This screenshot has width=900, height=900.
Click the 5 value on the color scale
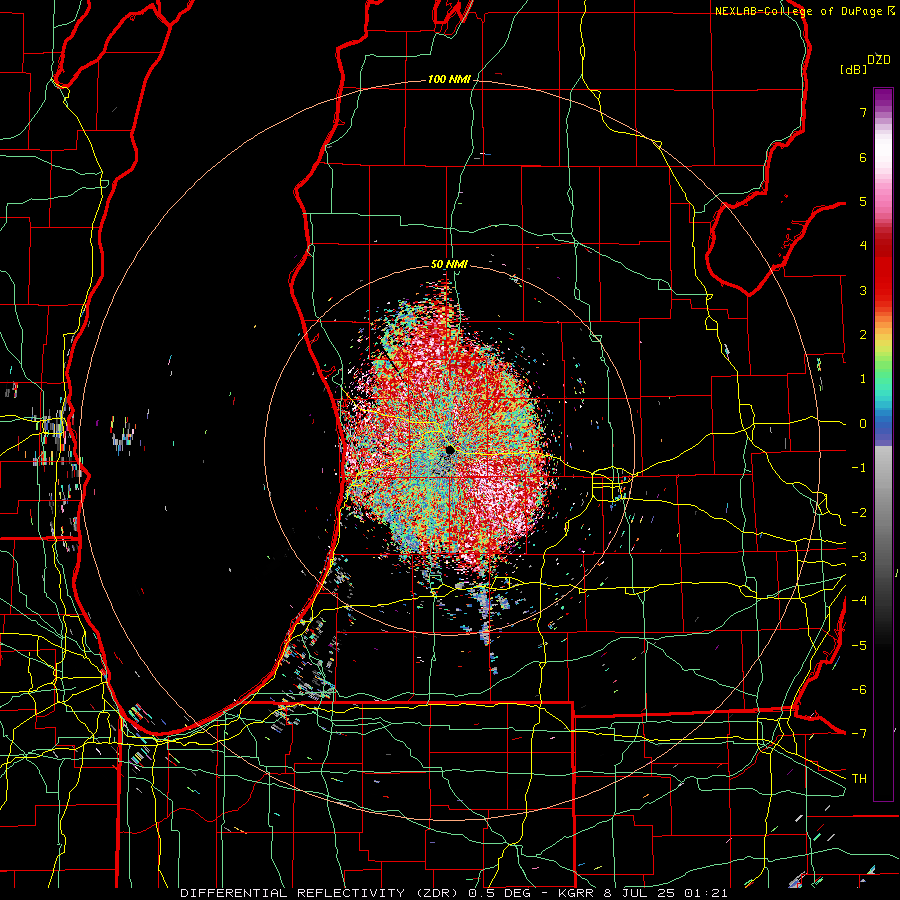pyautogui.click(x=863, y=201)
